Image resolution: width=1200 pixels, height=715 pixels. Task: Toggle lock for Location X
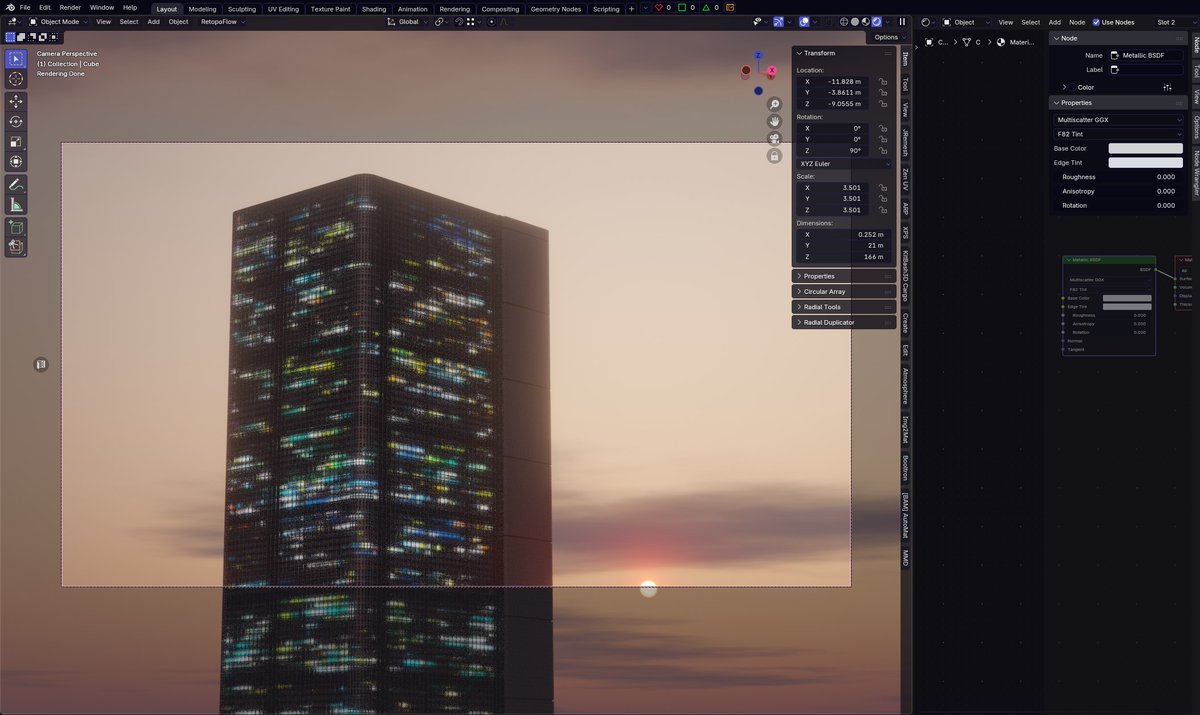point(883,81)
